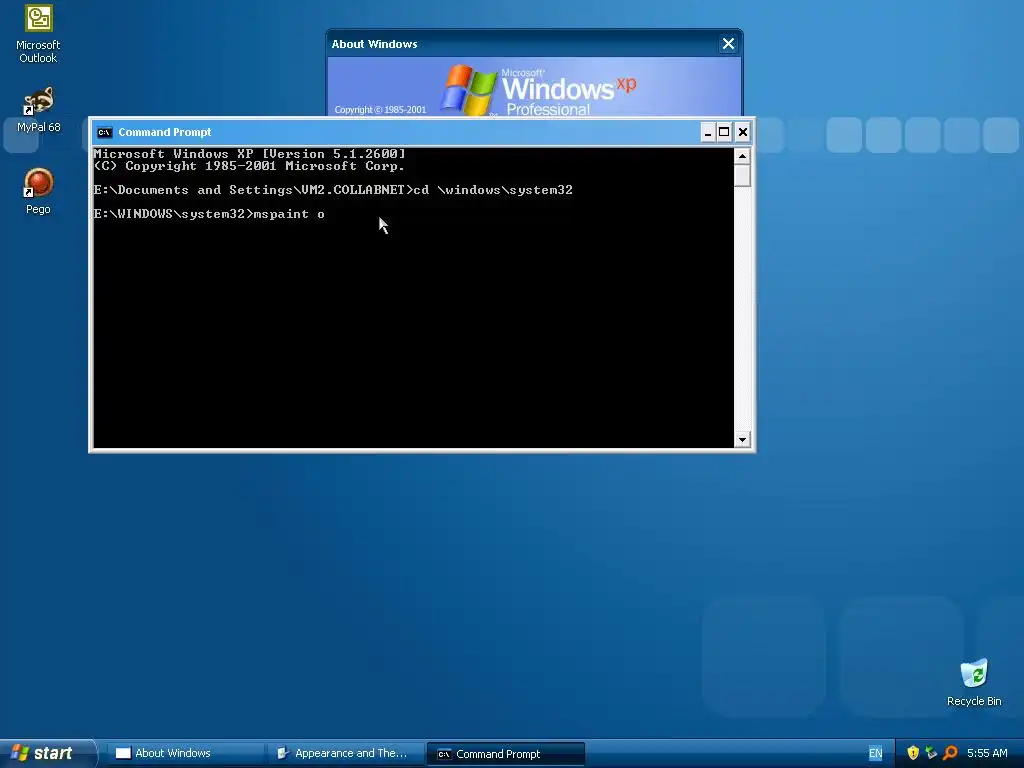Close the Command Prompt window
This screenshot has height=768, width=1024.
point(743,133)
